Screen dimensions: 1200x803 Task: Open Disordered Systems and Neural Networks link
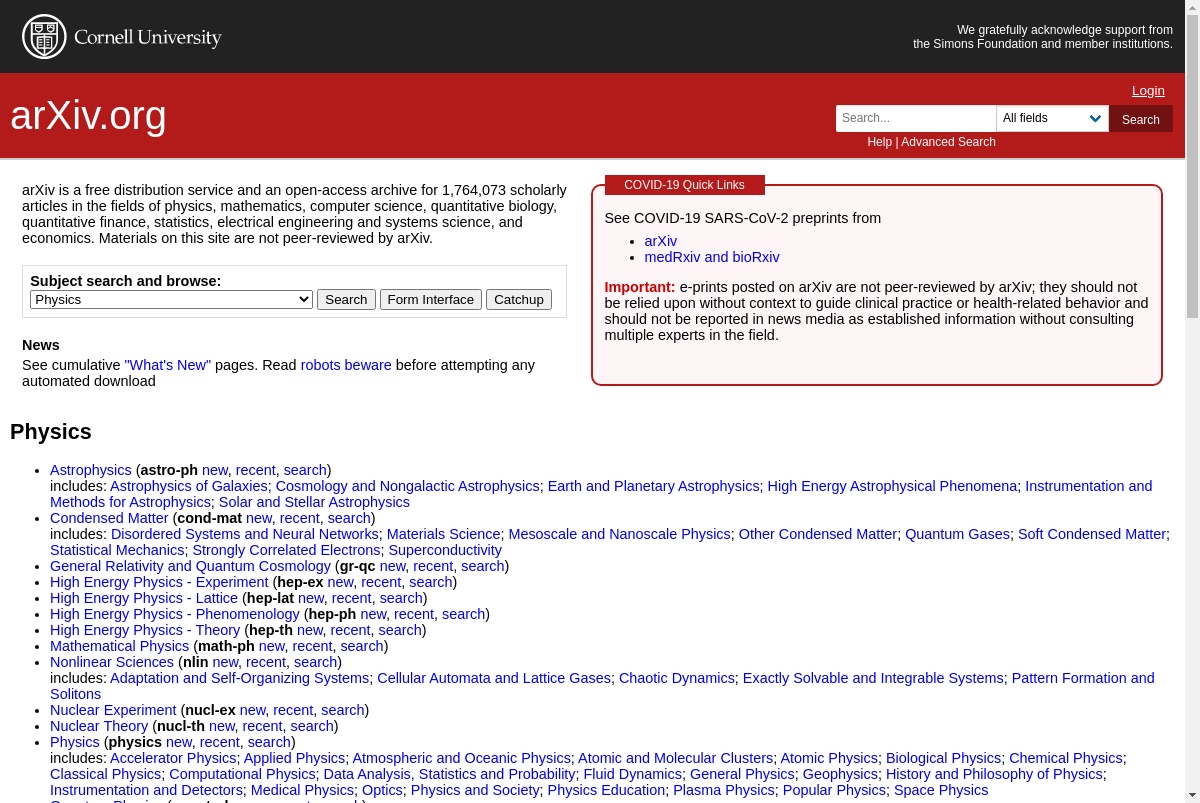tap(245, 534)
